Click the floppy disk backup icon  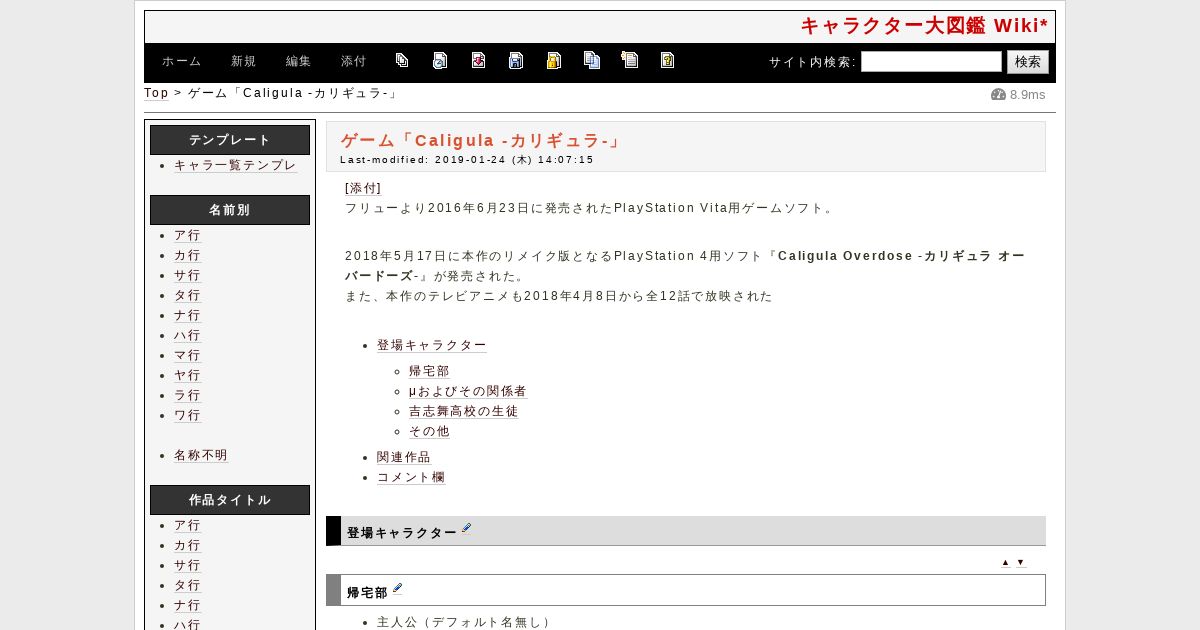(x=516, y=60)
